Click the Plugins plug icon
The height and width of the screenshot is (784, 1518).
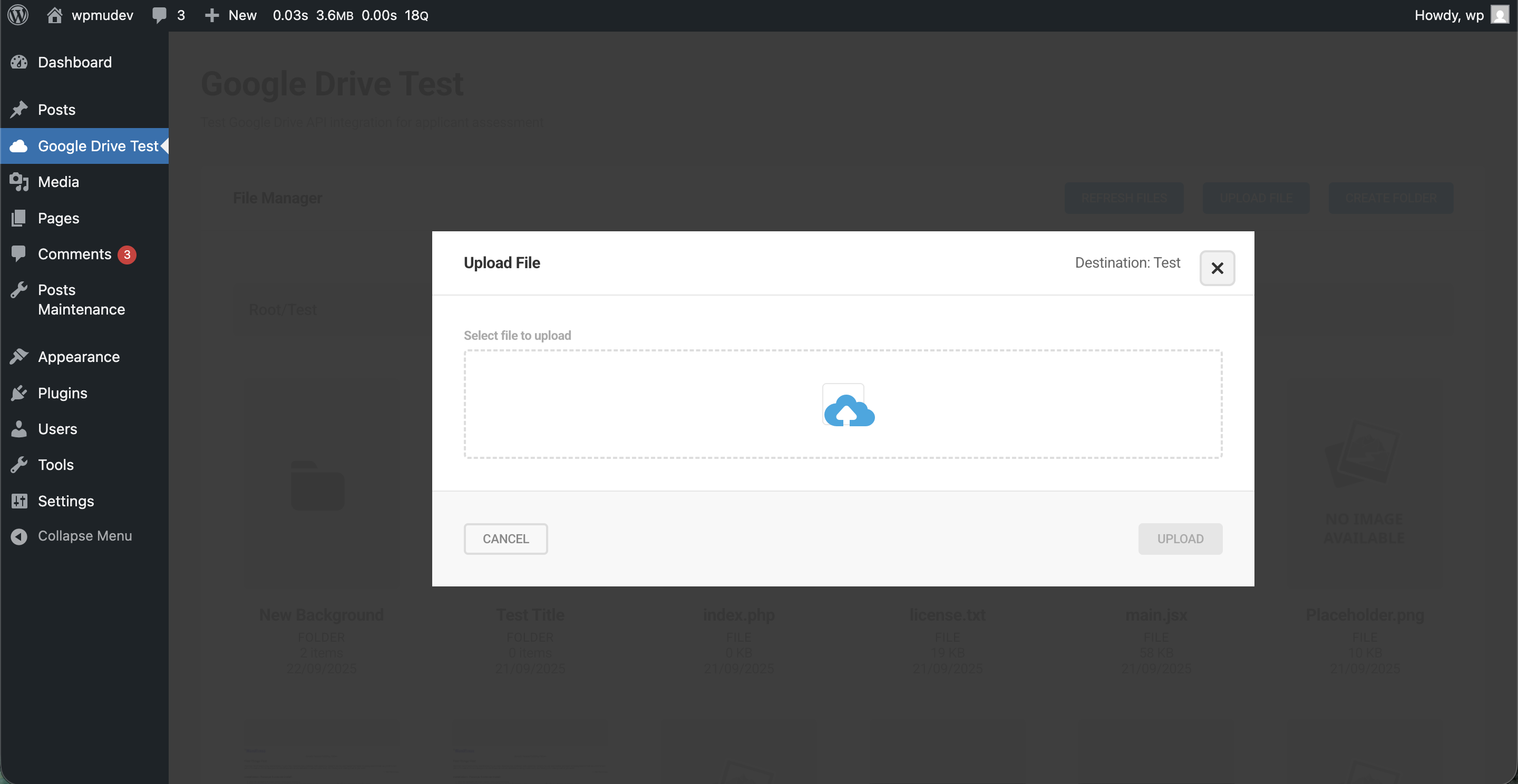[19, 393]
